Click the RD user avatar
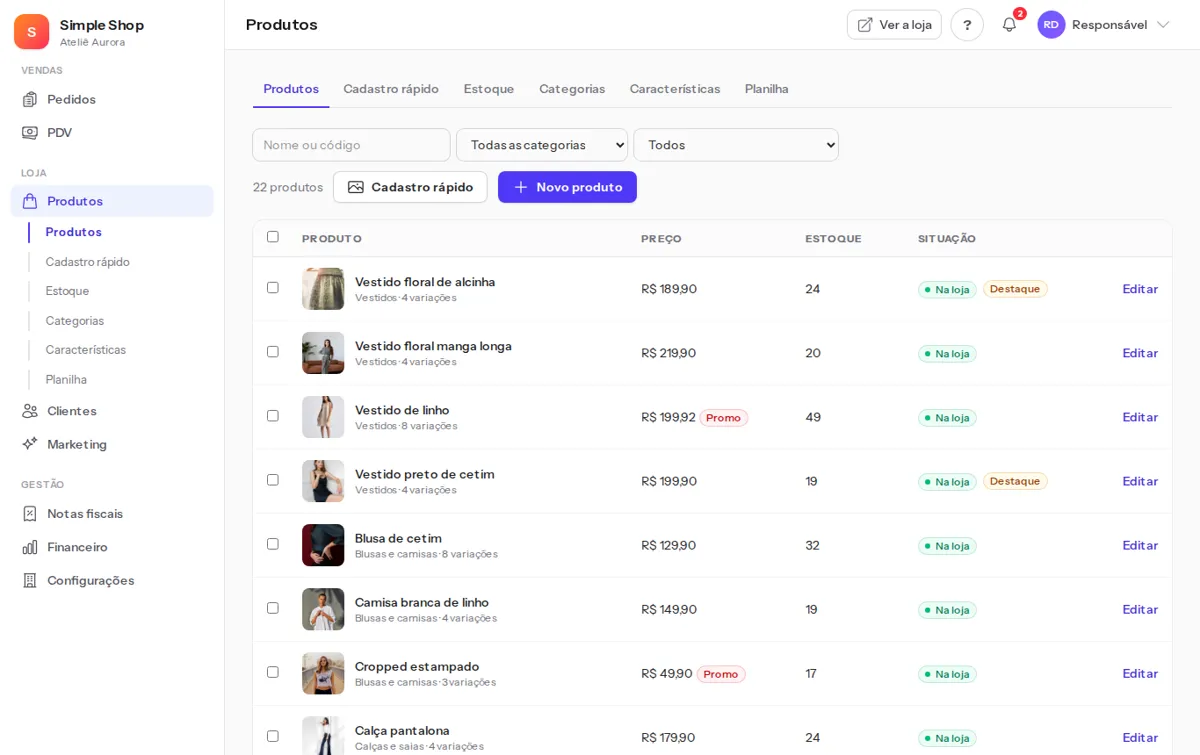 tap(1051, 25)
